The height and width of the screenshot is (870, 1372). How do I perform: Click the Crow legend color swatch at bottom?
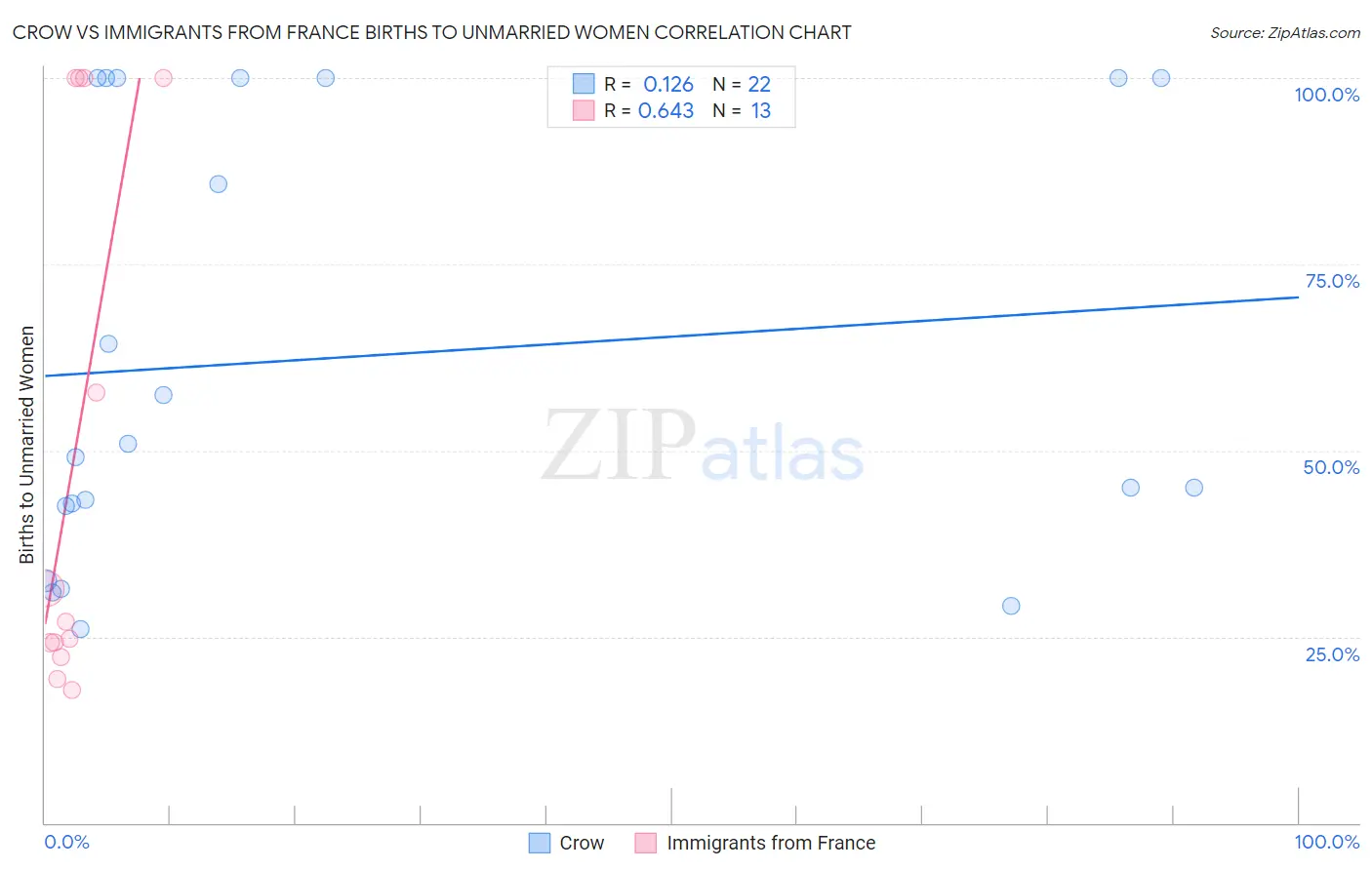539,843
